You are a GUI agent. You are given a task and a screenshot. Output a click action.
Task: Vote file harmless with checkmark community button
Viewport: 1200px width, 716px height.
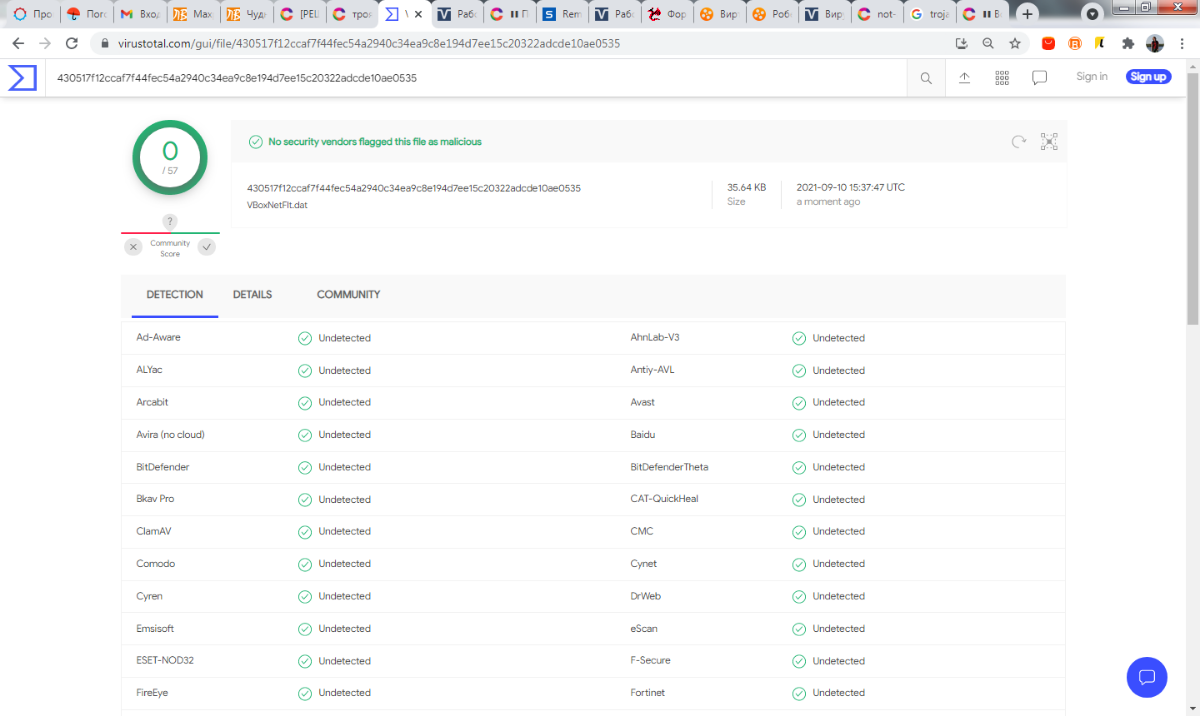[x=207, y=247]
